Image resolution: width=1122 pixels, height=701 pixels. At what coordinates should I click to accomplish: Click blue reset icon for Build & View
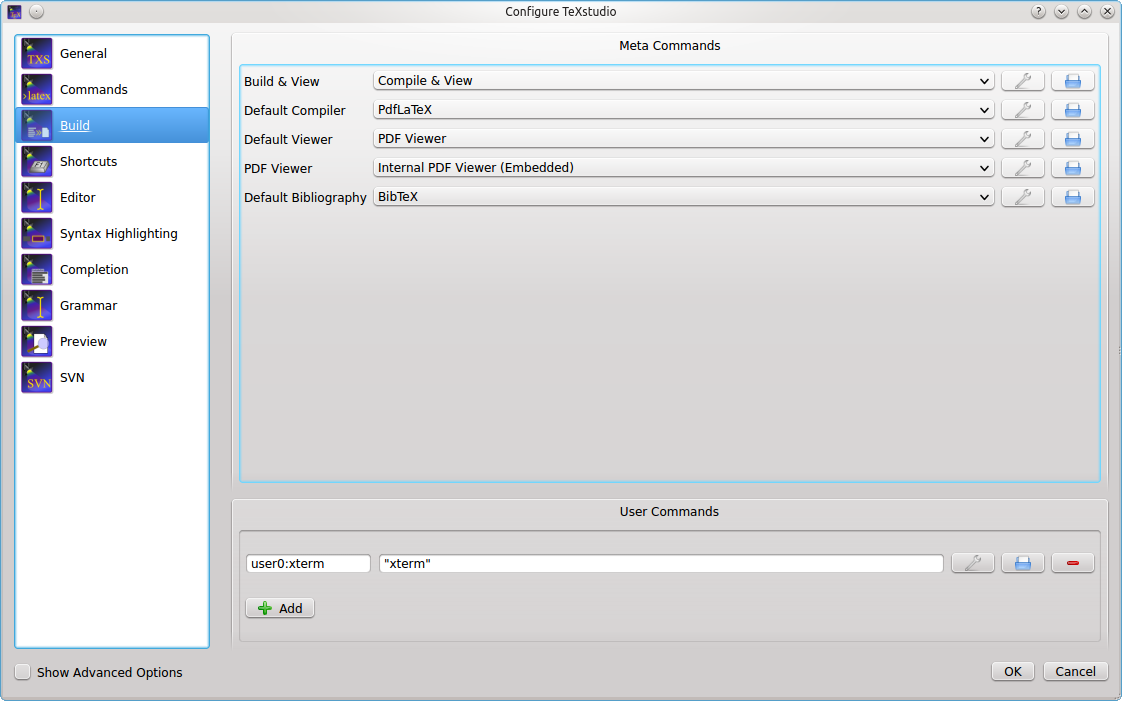point(1073,81)
